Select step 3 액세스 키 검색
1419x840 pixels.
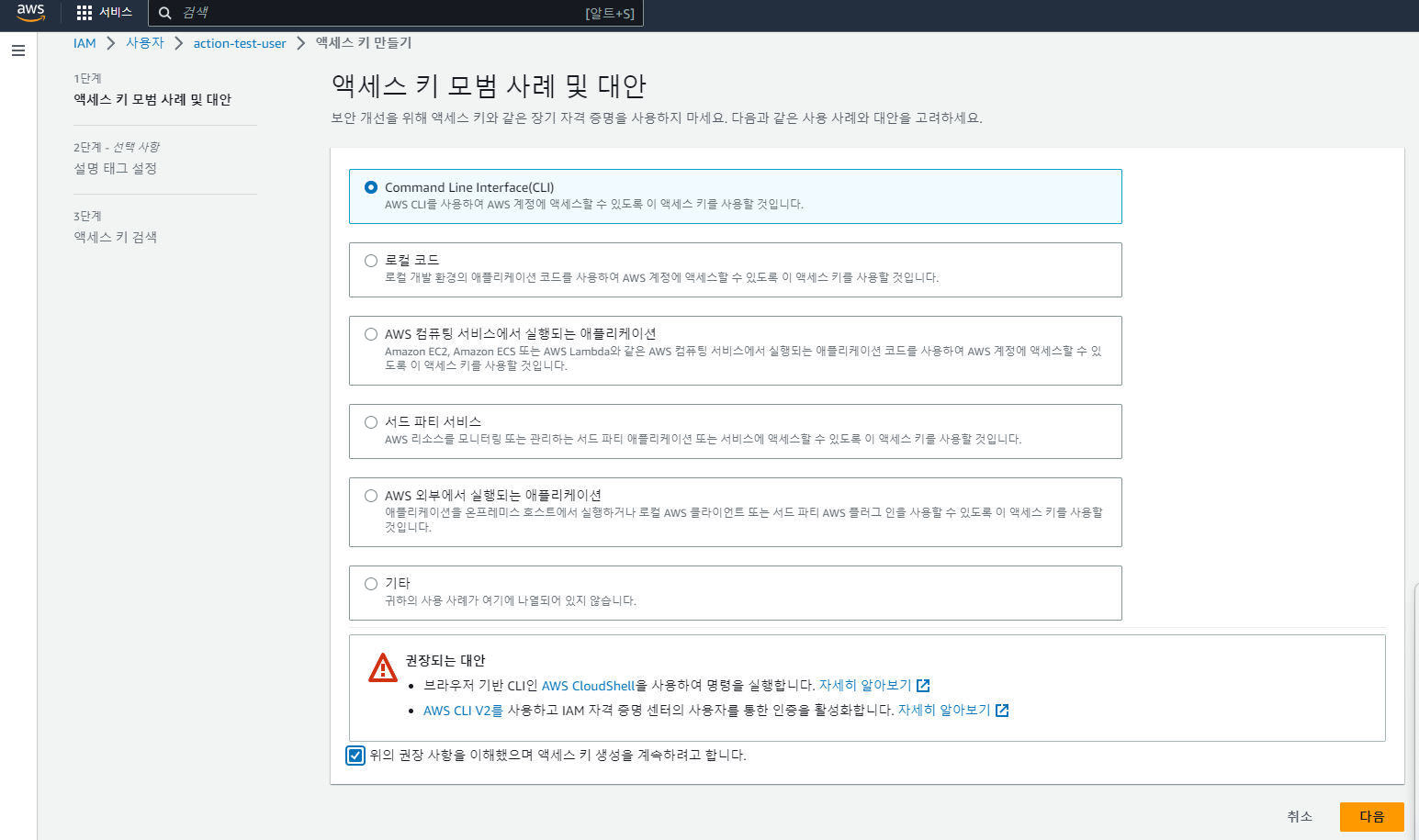tap(116, 237)
